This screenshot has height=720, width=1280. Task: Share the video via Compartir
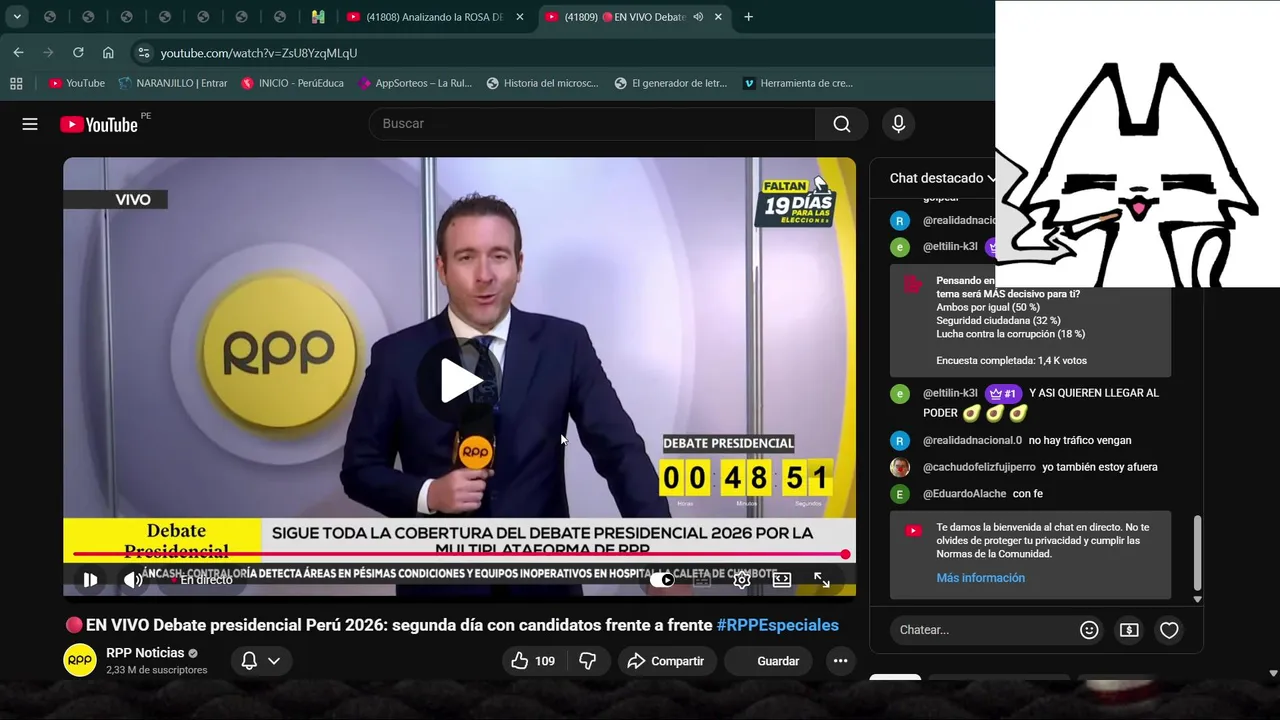coord(666,661)
